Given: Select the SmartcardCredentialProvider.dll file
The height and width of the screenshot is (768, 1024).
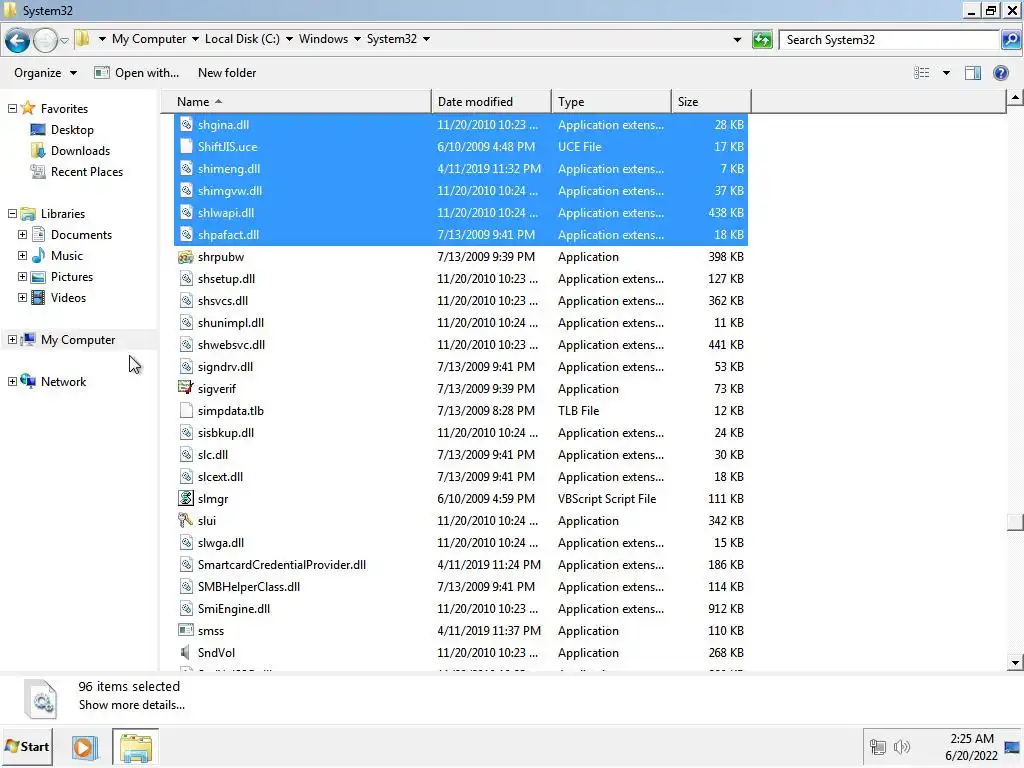Looking at the screenshot, I should [461, 565].
